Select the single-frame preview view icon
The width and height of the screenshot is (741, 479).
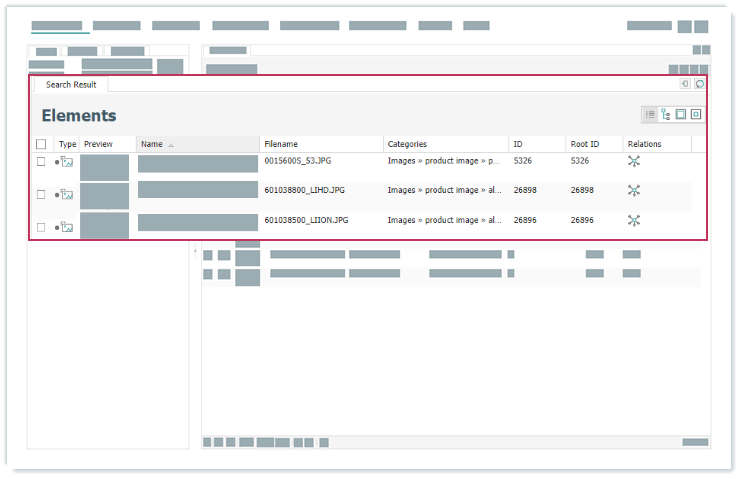click(x=681, y=115)
